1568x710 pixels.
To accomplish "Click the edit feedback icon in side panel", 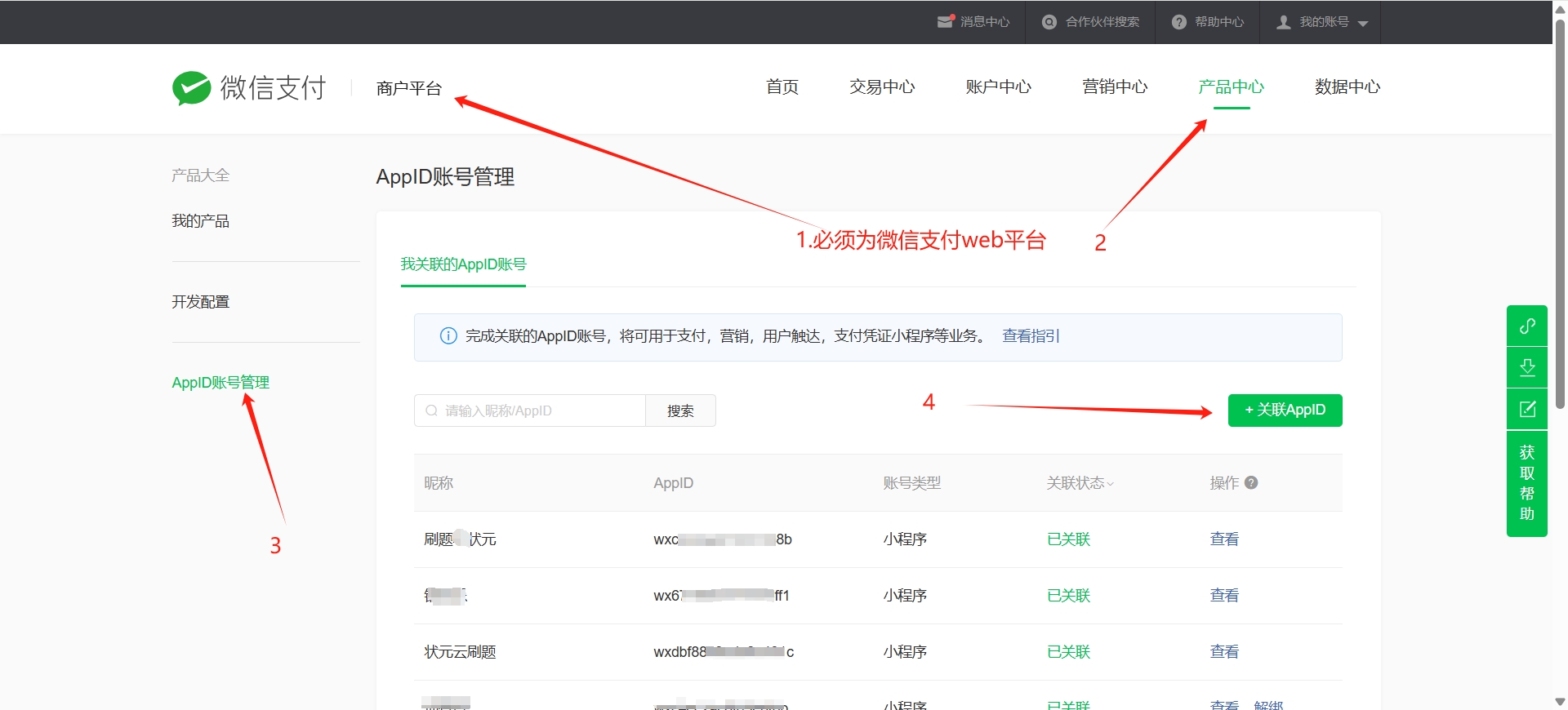I will 1527,409.
